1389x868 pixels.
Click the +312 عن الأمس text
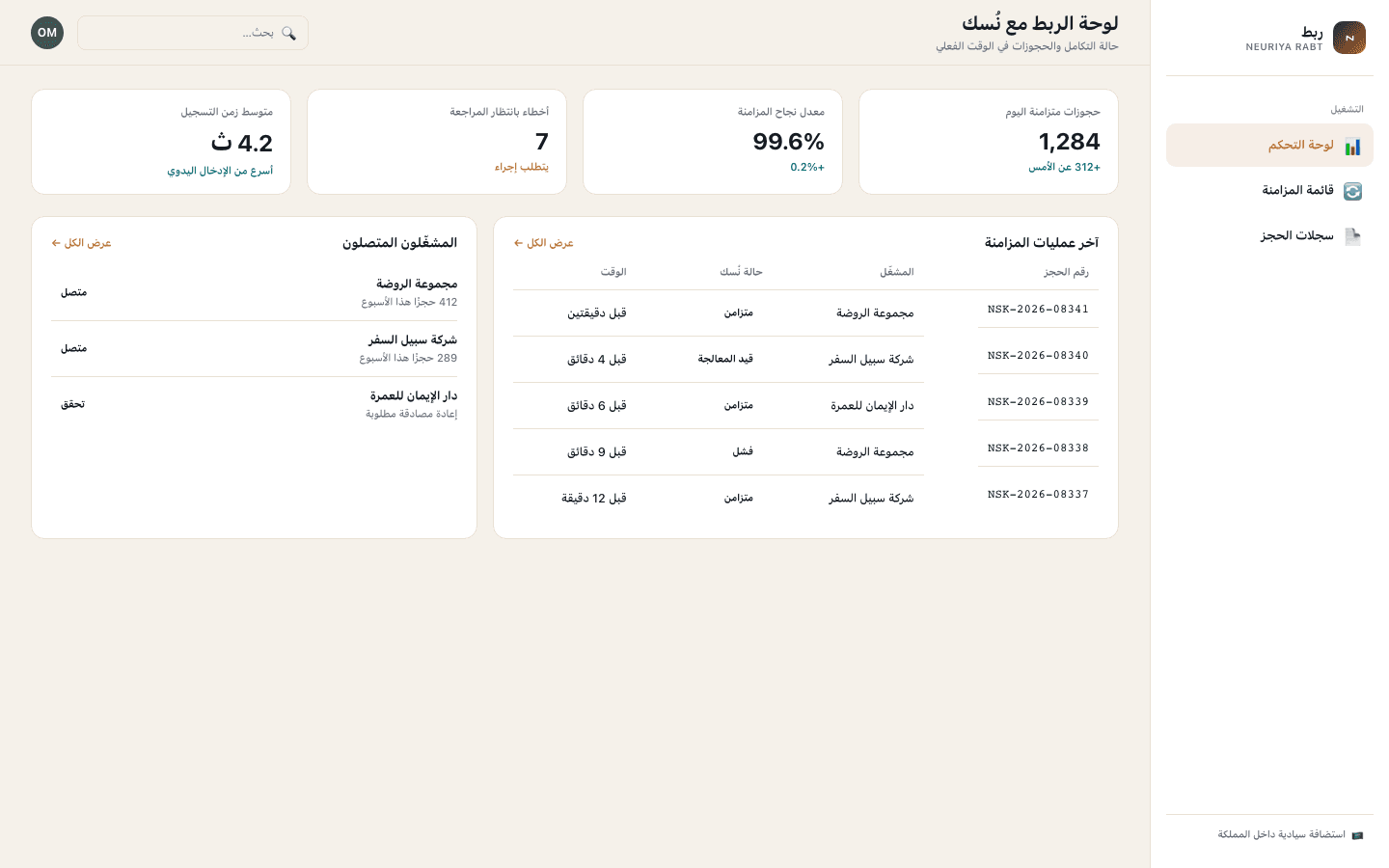[x=1064, y=167]
